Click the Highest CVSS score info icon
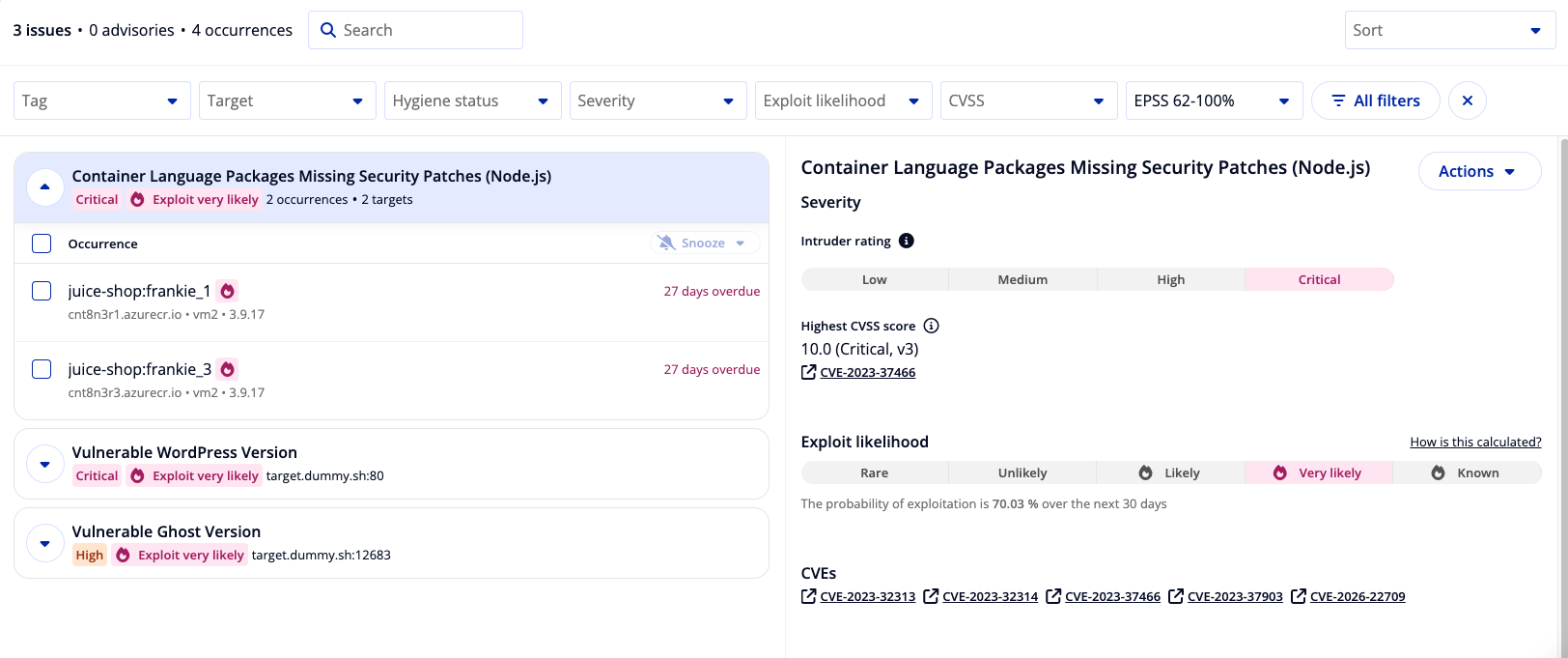 (x=931, y=326)
